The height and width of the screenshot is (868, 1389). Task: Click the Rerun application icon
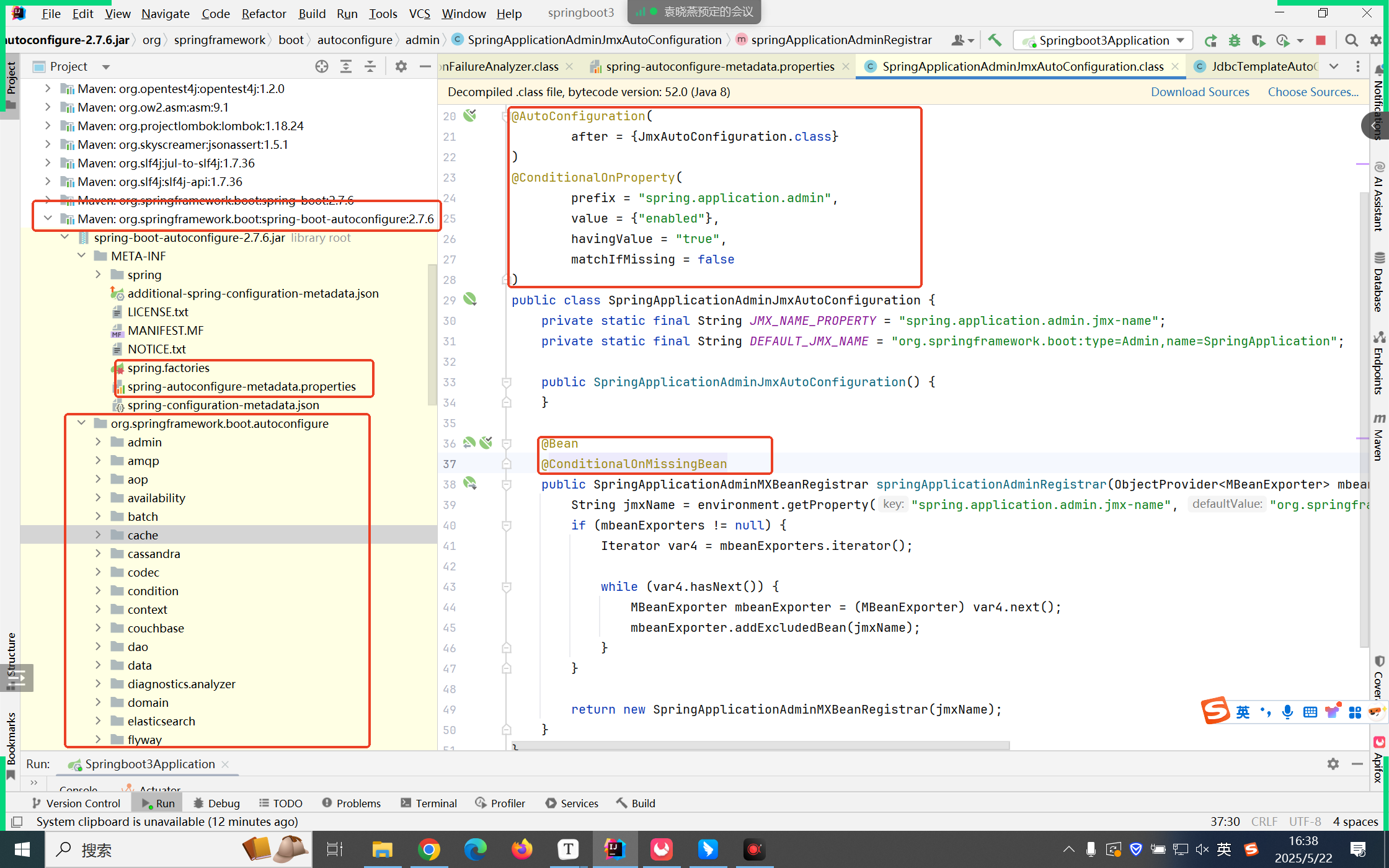coord(1210,40)
